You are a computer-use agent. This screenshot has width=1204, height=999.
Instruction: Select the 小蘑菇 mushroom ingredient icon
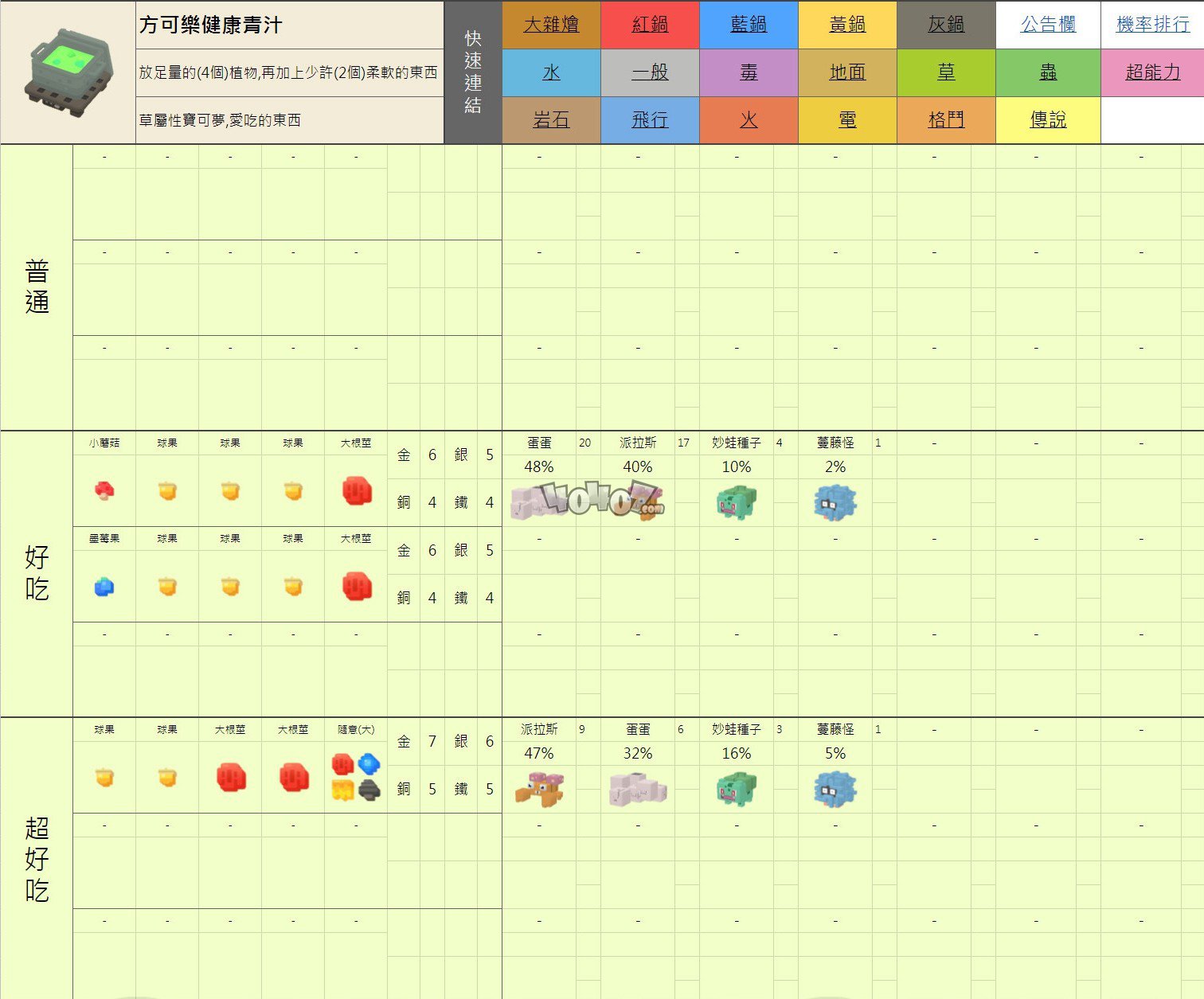pos(104,490)
